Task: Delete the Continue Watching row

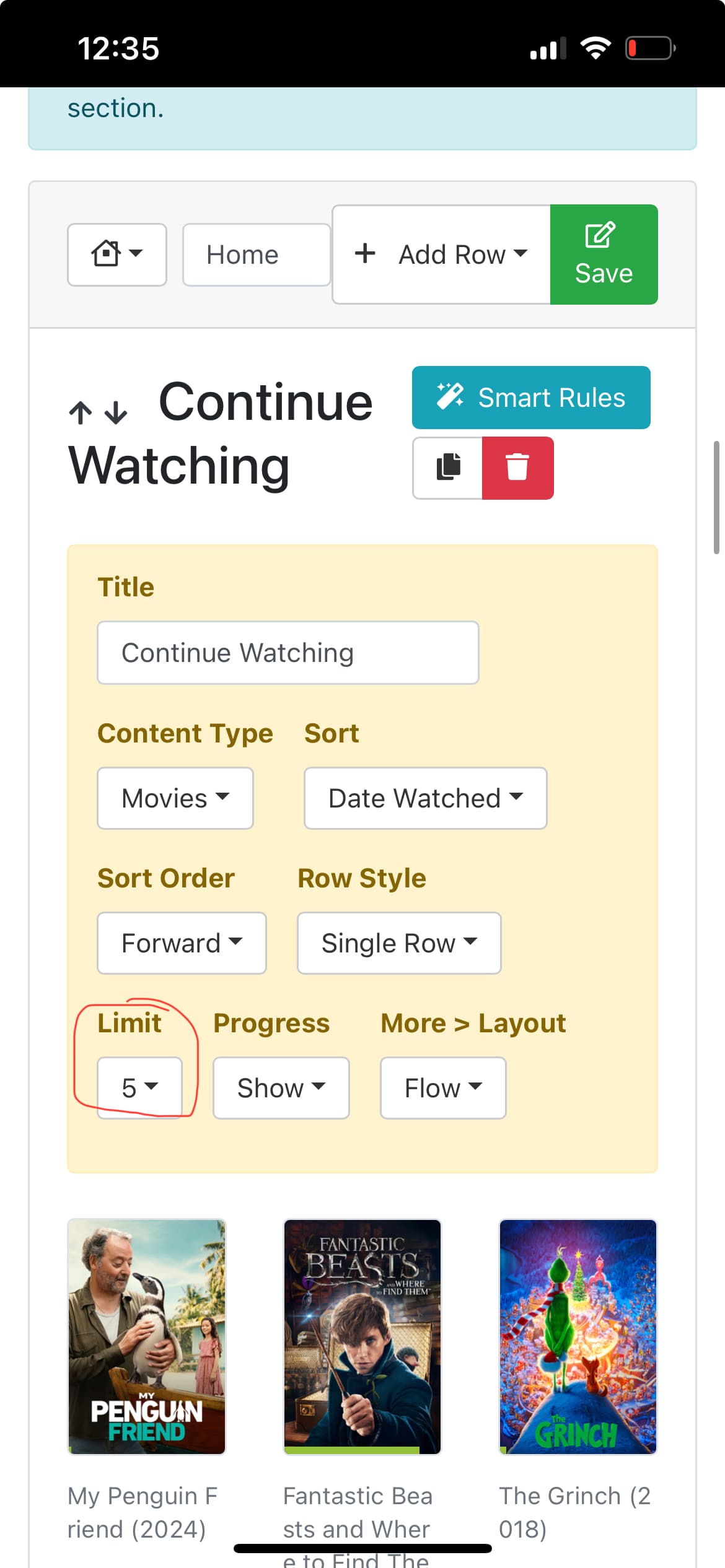Action: click(x=517, y=468)
